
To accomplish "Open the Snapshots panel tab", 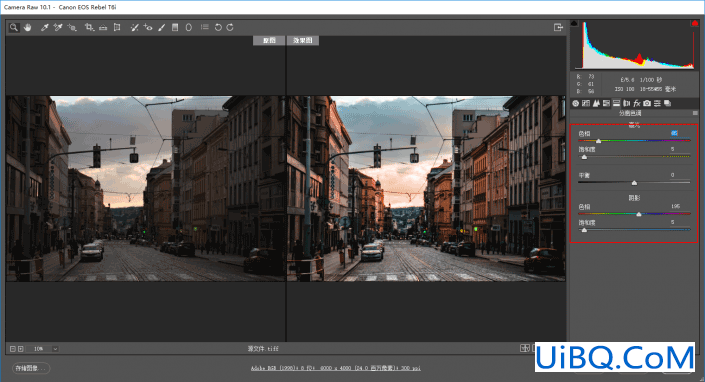I will pos(668,103).
